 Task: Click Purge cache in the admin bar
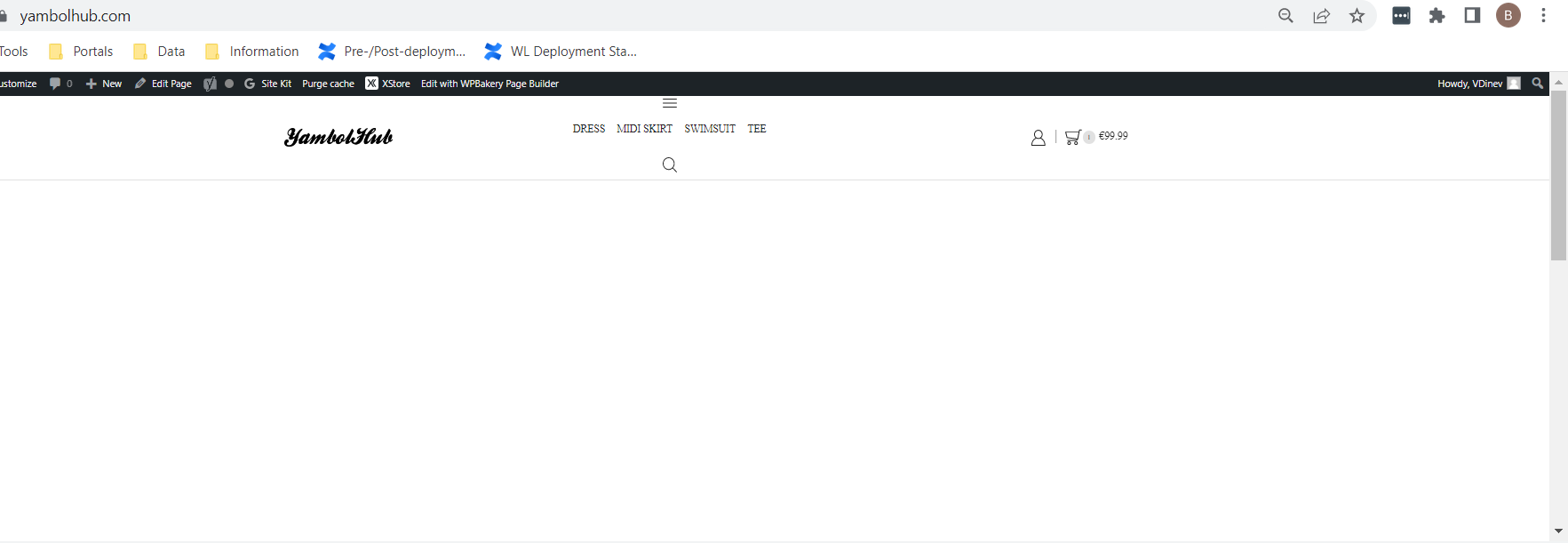coord(328,84)
